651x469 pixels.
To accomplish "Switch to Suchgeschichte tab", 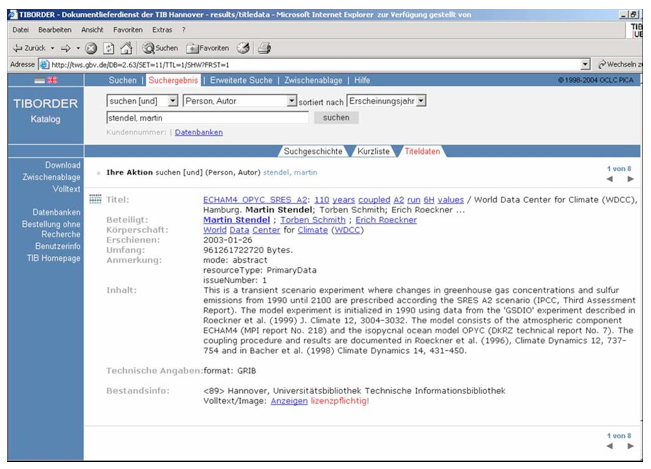I will (x=313, y=151).
